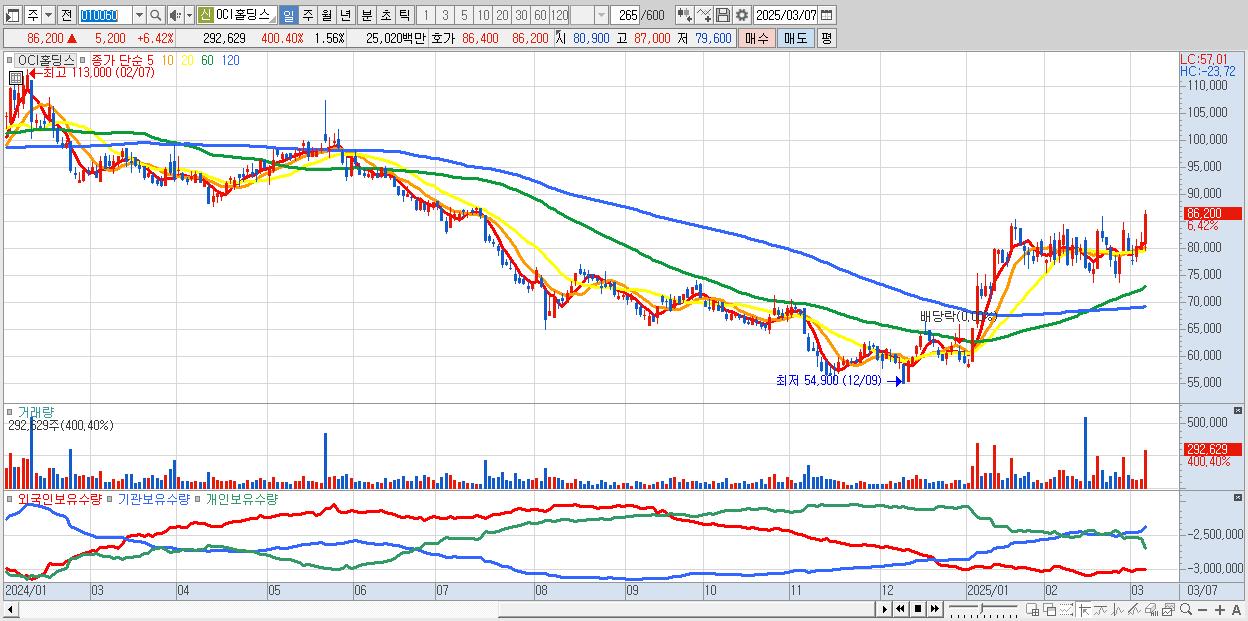1248x621 pixels.
Task: Choose the 1 interval button
Action: click(425, 16)
